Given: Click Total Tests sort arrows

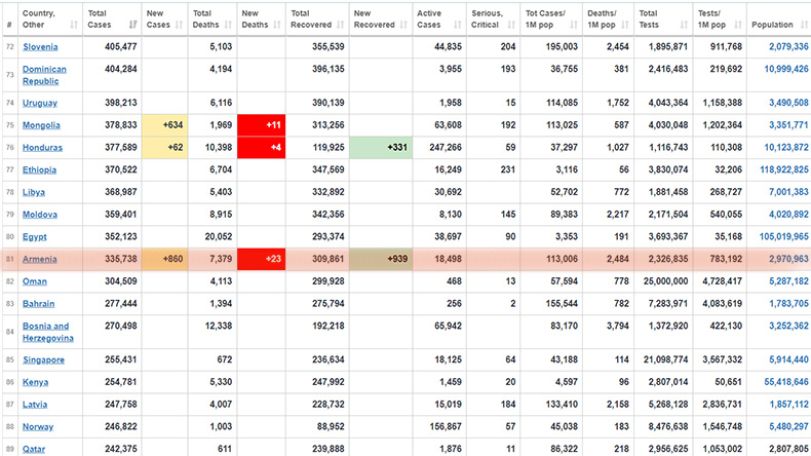Looking at the screenshot, I should point(684,24).
